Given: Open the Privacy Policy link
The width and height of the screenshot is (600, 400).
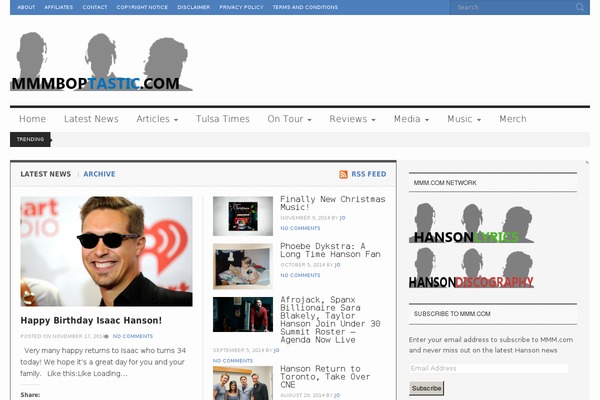Looking at the screenshot, I should 241,7.
